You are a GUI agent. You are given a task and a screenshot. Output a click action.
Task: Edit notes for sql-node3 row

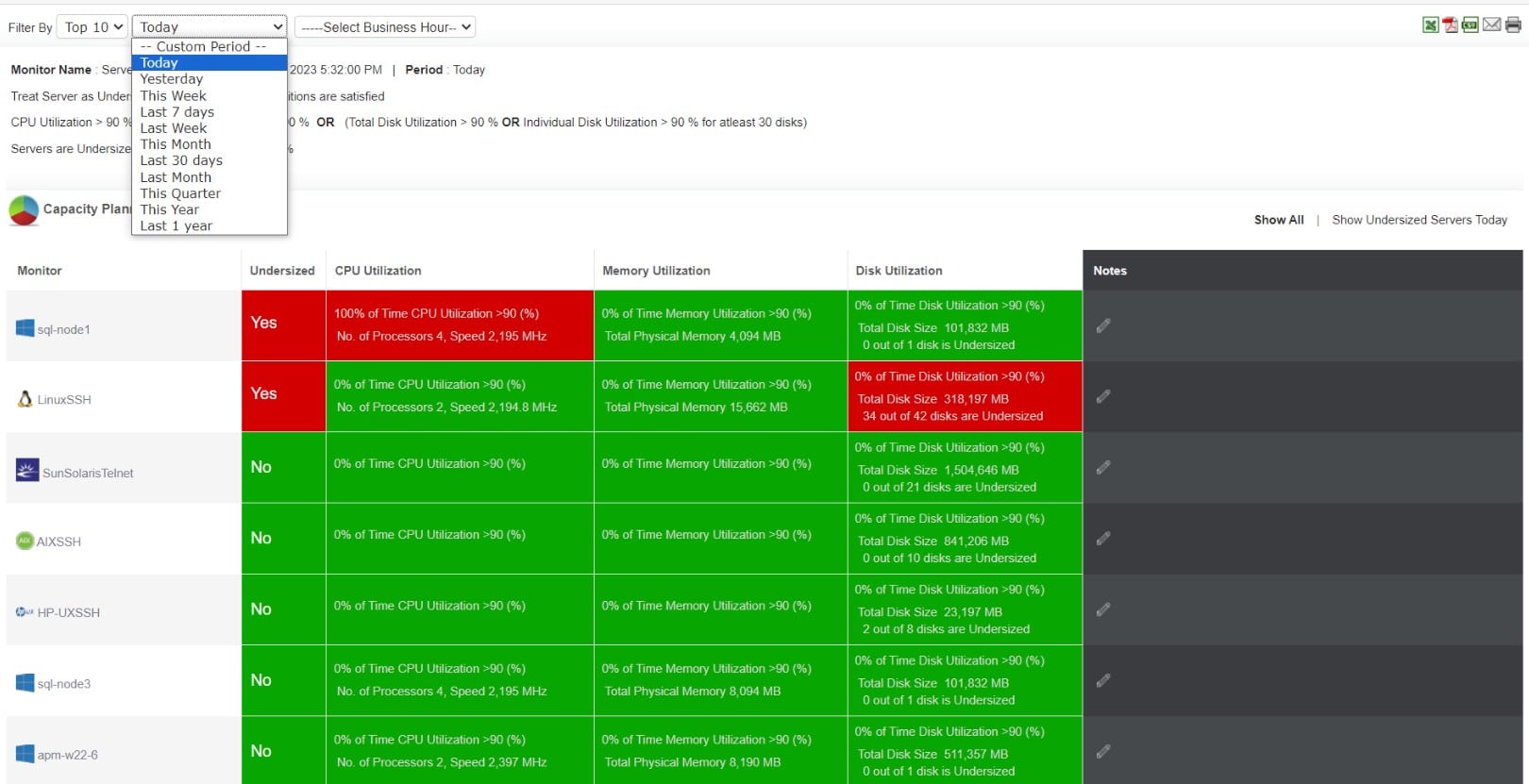pyautogui.click(x=1103, y=680)
